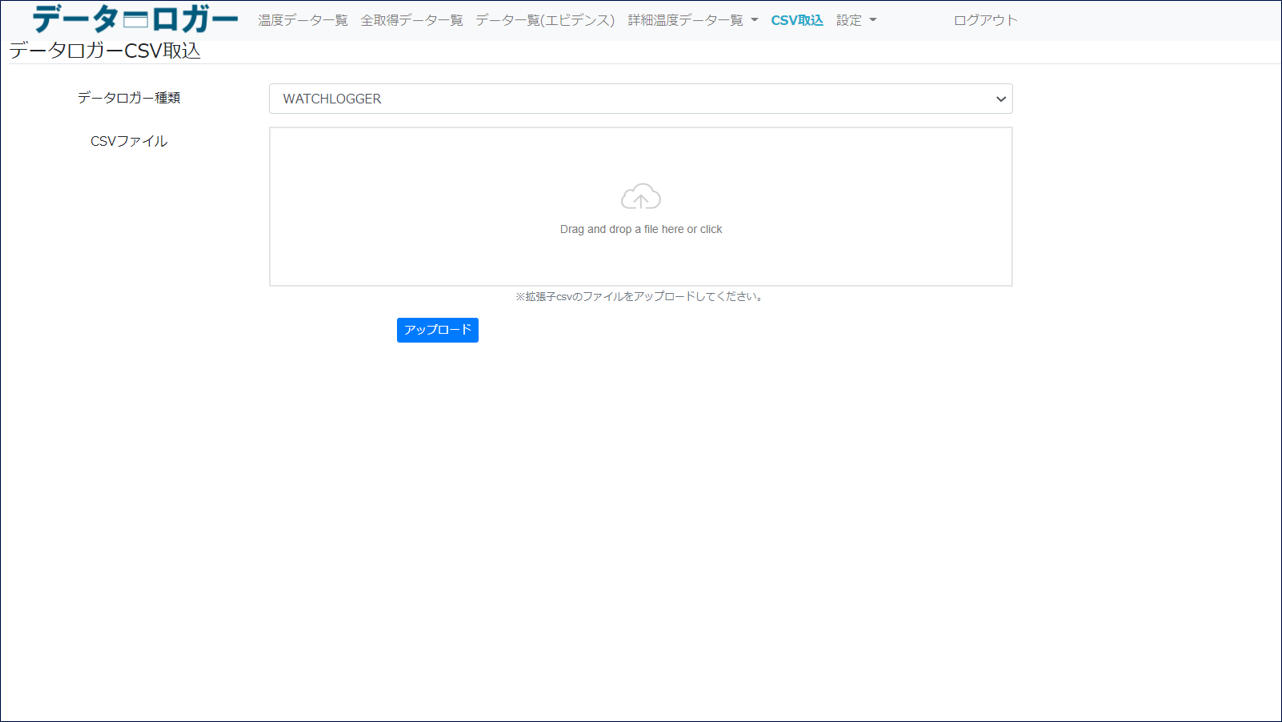Click the 'Drag and drop a file here or click' text
Image resolution: width=1282 pixels, height=722 pixels.
tap(640, 228)
